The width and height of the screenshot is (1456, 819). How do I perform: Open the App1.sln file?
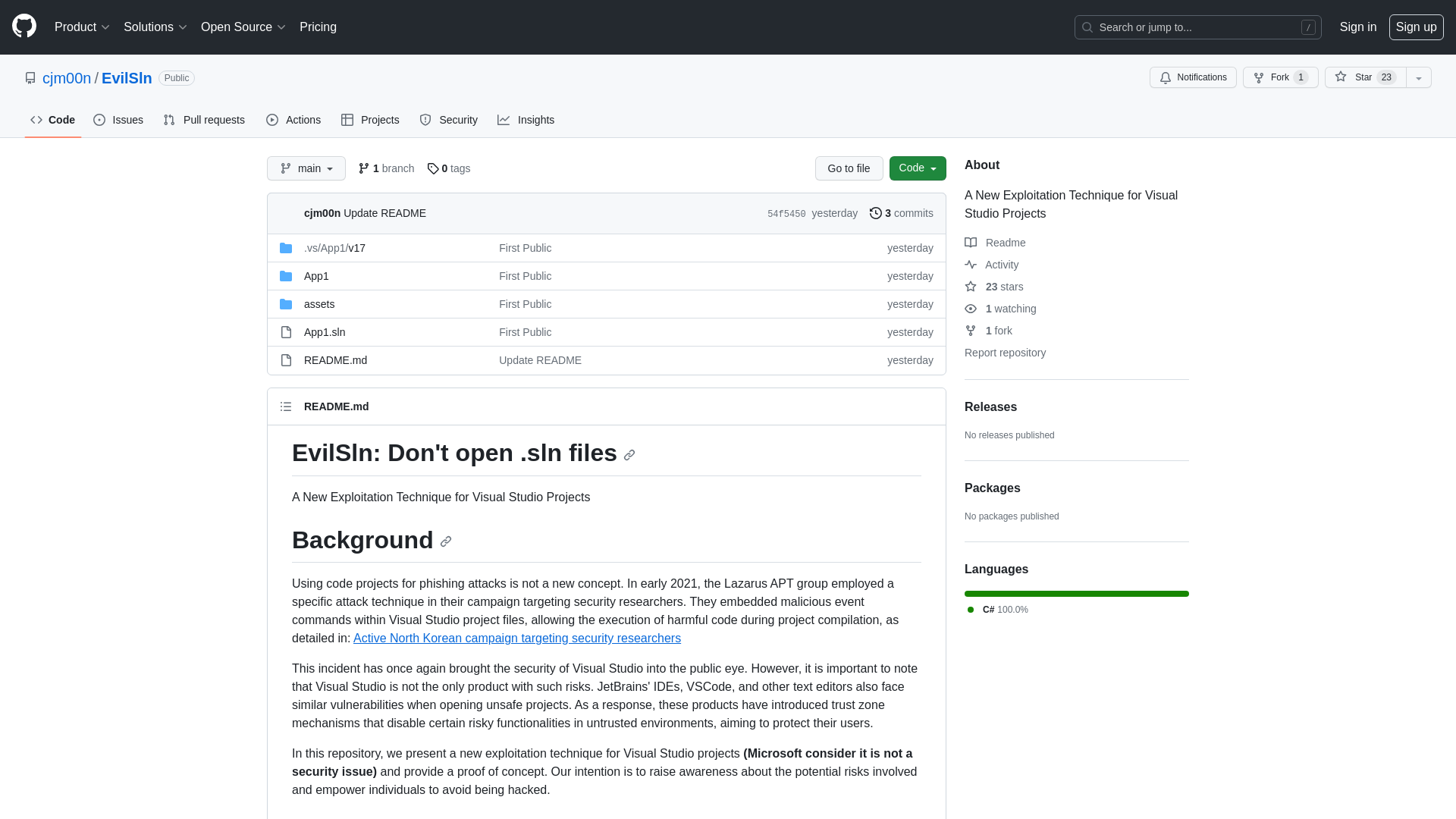point(325,332)
